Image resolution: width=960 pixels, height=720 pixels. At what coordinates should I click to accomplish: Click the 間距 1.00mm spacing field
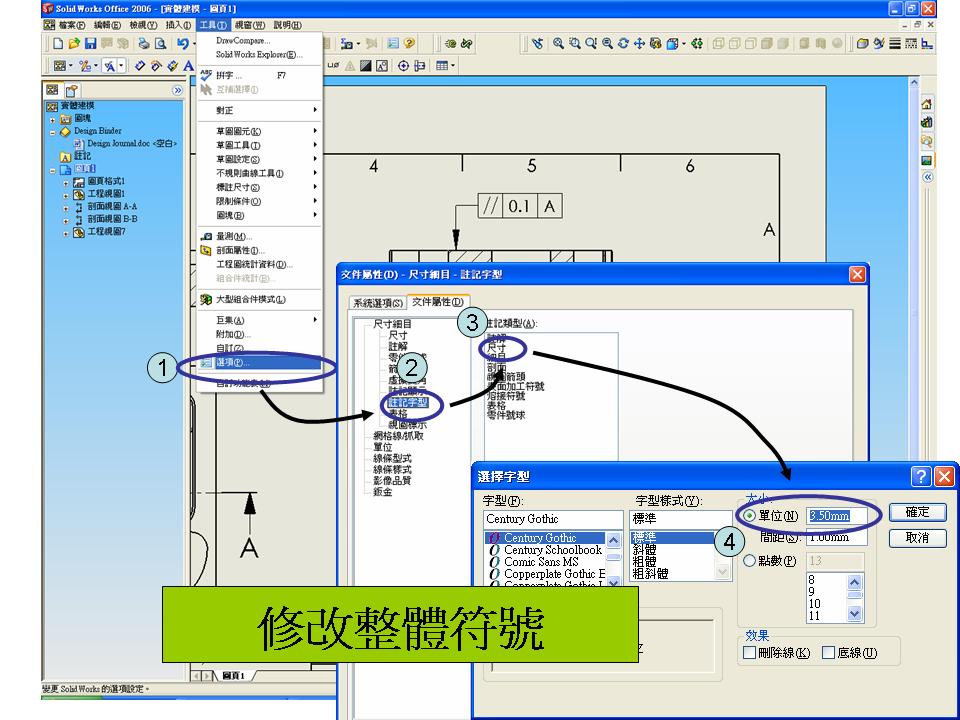pyautogui.click(x=836, y=538)
